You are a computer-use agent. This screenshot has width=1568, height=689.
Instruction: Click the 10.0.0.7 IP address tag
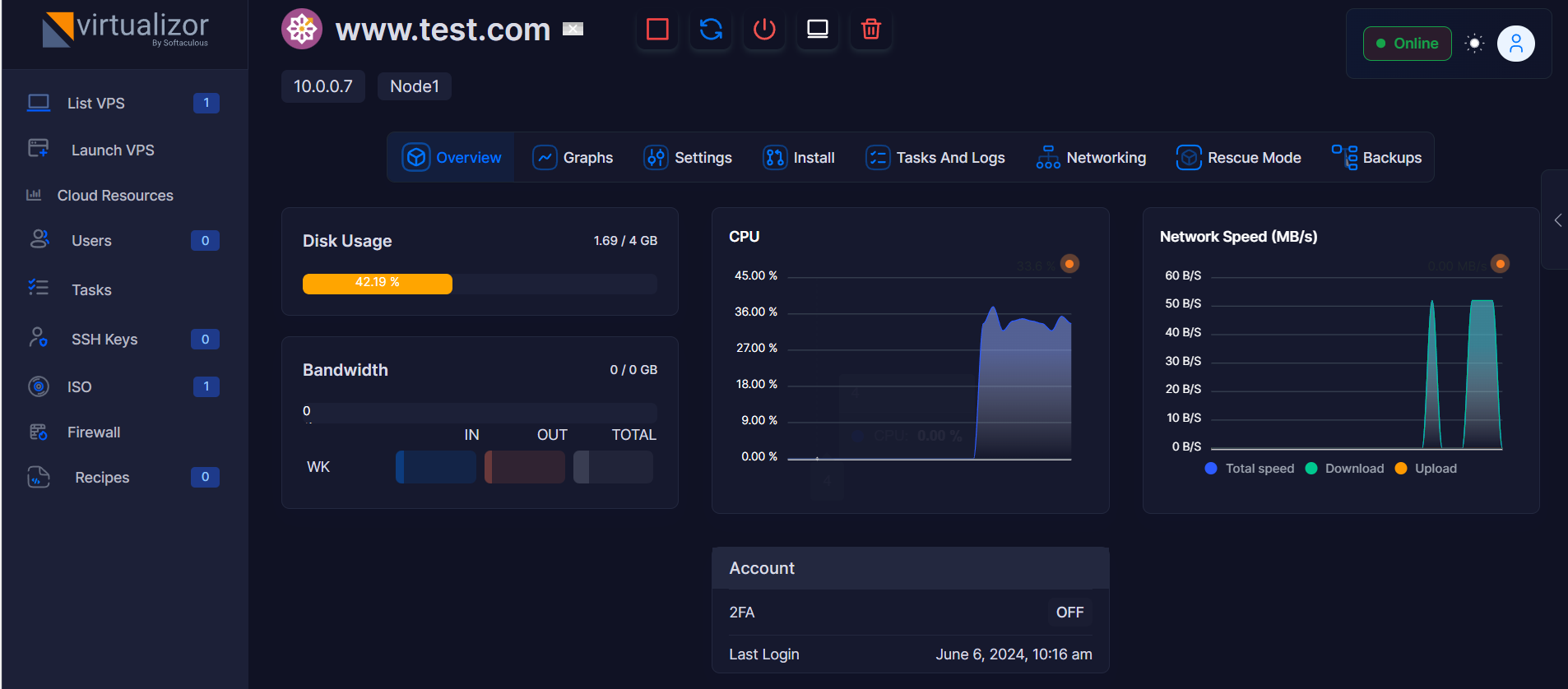pyautogui.click(x=323, y=86)
